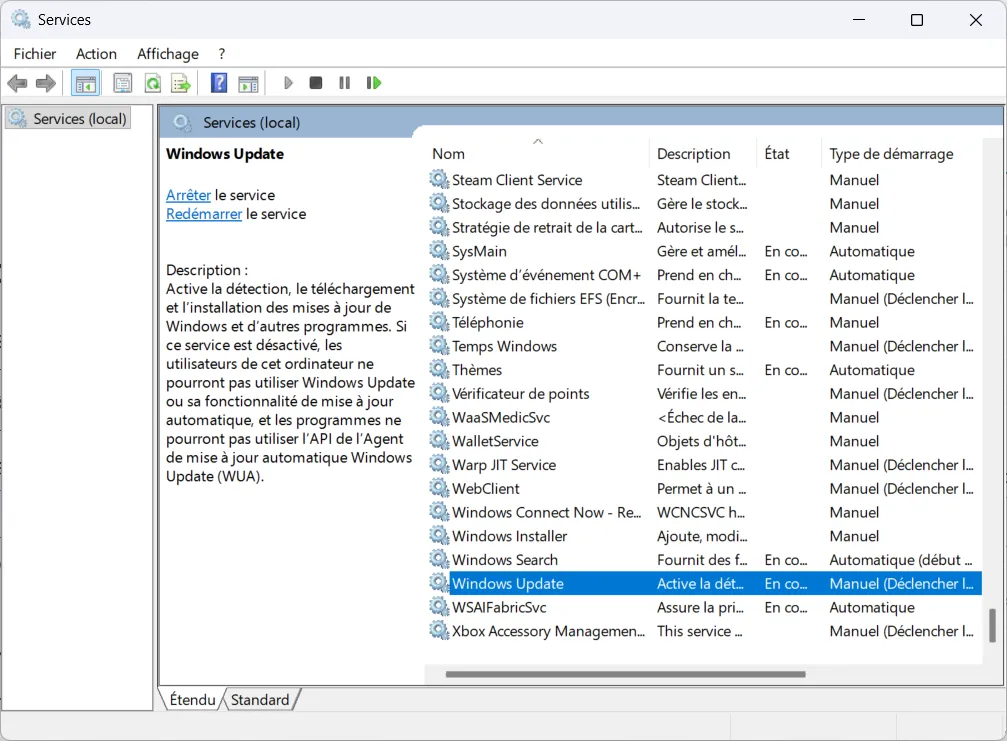Open Help using the blue question mark icon
Image resolution: width=1007 pixels, height=741 pixels.
coord(218,82)
